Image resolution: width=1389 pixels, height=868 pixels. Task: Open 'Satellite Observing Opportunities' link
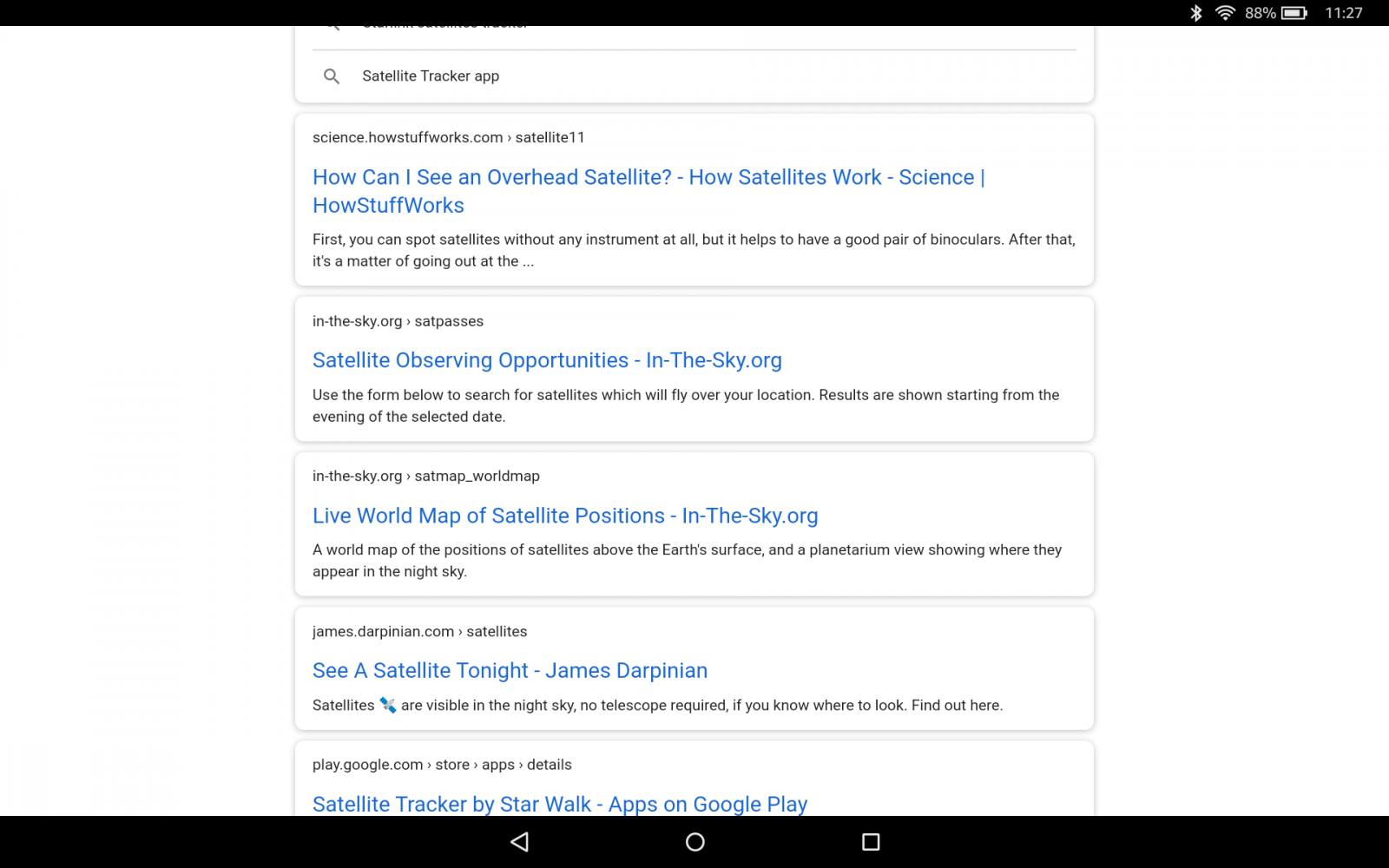[547, 360]
